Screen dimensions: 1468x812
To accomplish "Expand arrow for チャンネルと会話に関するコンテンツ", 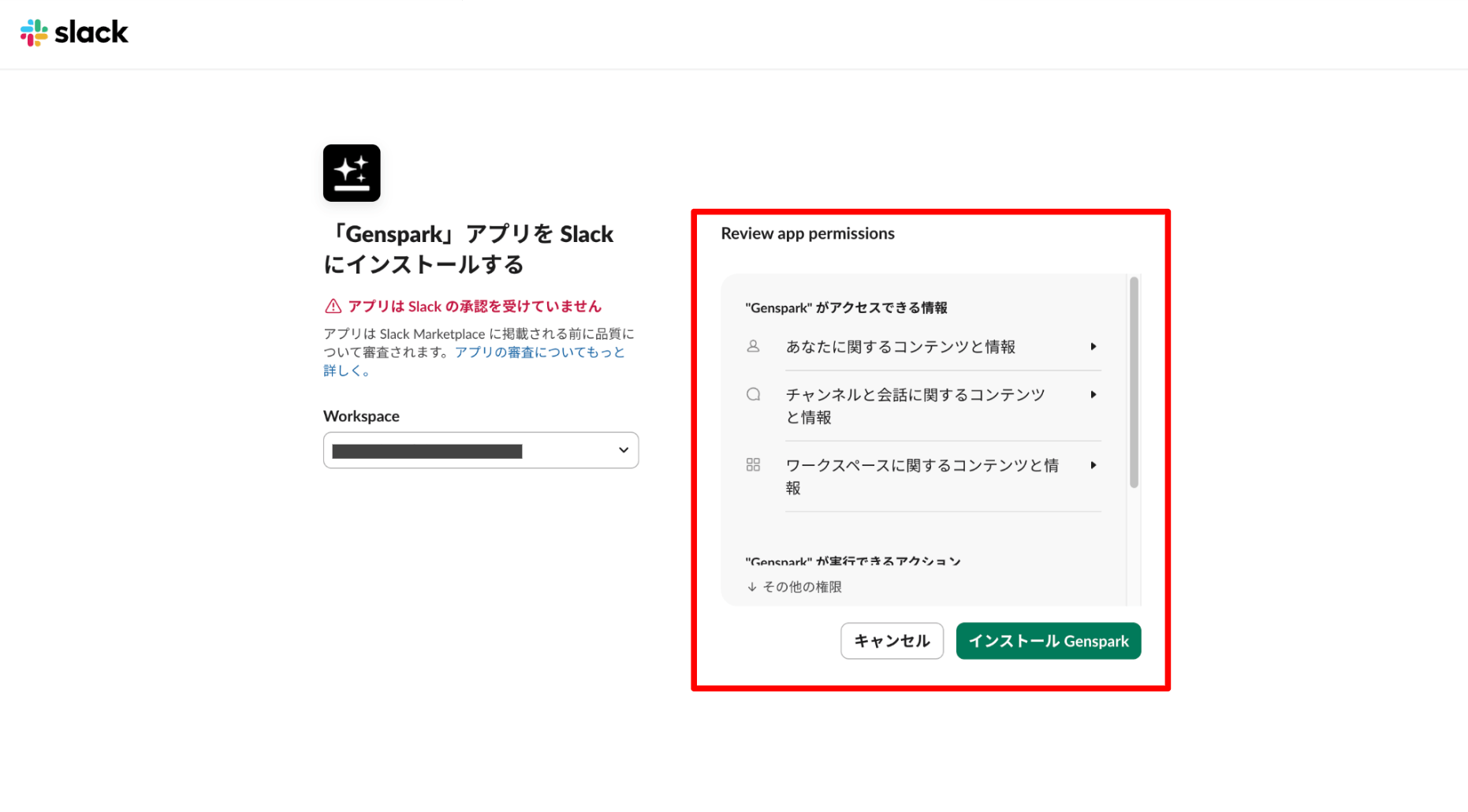I will pos(1094,394).
